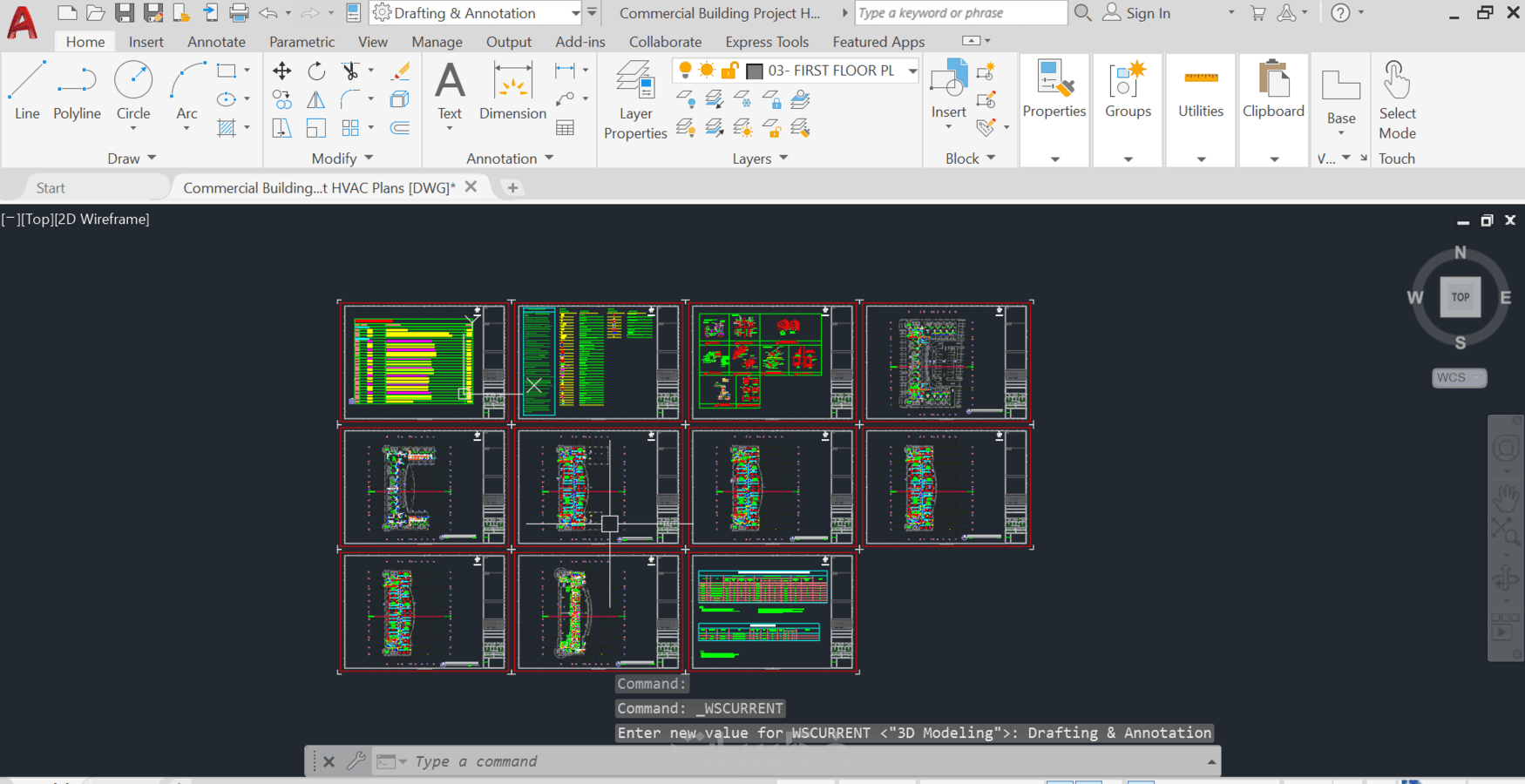Click the Rotate tool icon
The height and width of the screenshot is (784, 1525).
315,71
